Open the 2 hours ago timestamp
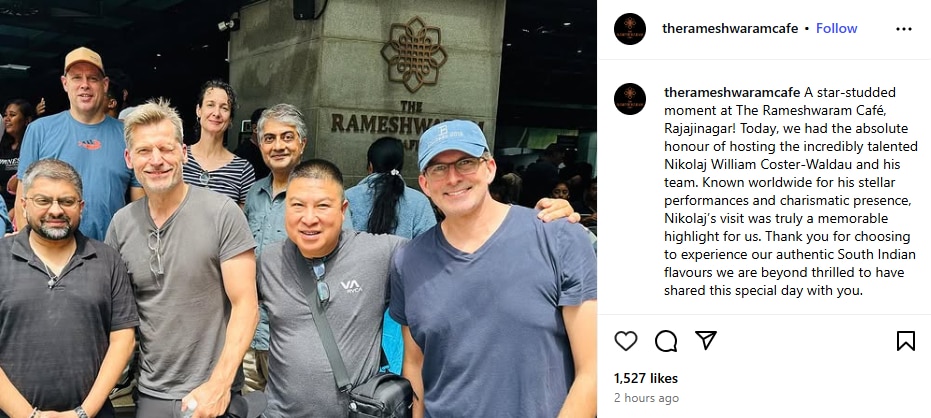Viewport: 931px width, 418px height. pyautogui.click(x=647, y=398)
